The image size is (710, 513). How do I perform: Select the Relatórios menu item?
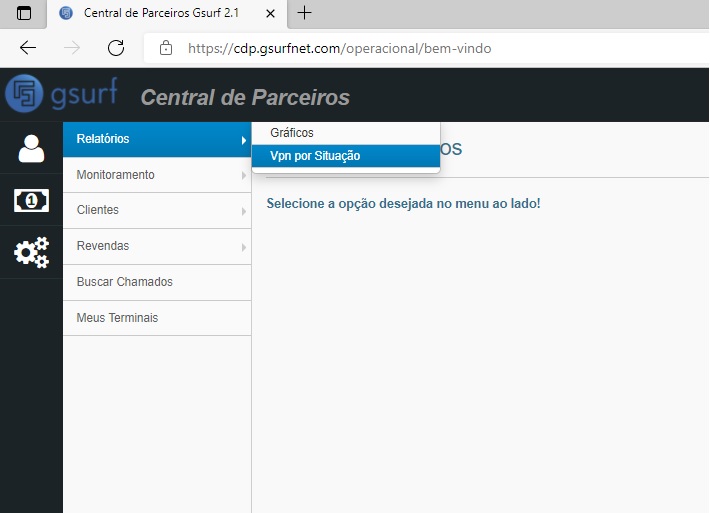click(x=157, y=139)
